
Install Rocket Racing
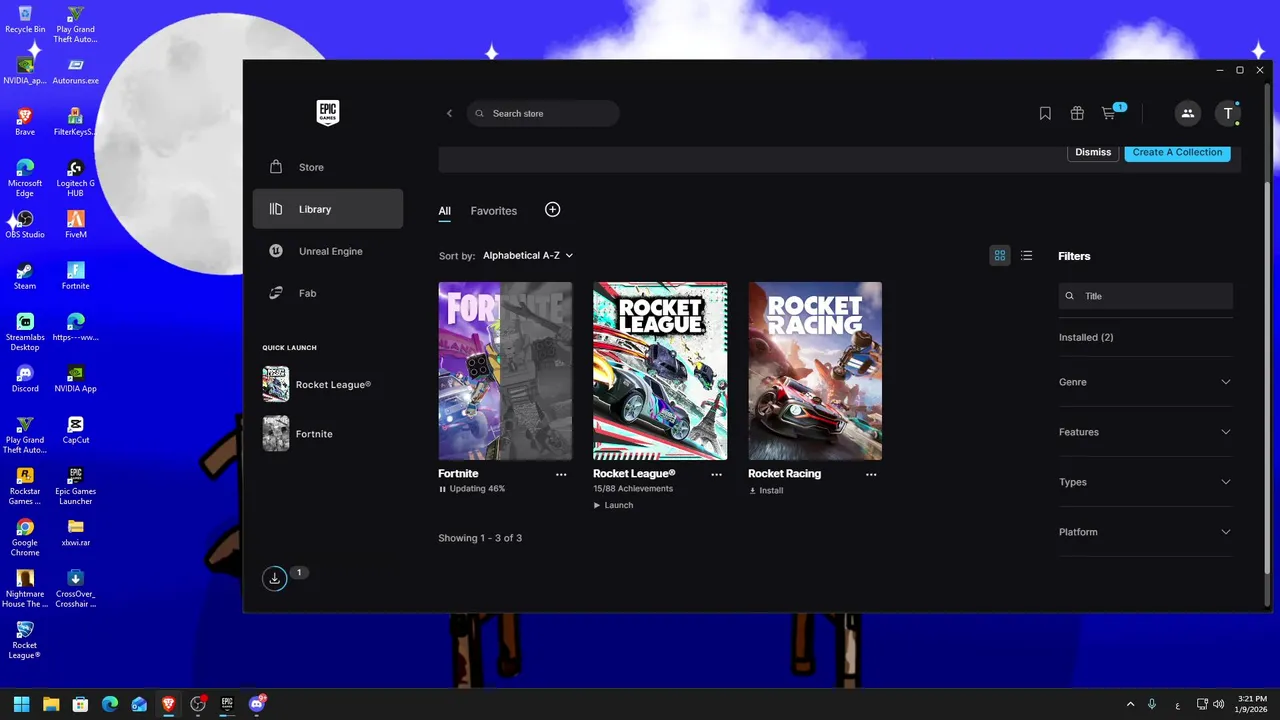coord(766,490)
